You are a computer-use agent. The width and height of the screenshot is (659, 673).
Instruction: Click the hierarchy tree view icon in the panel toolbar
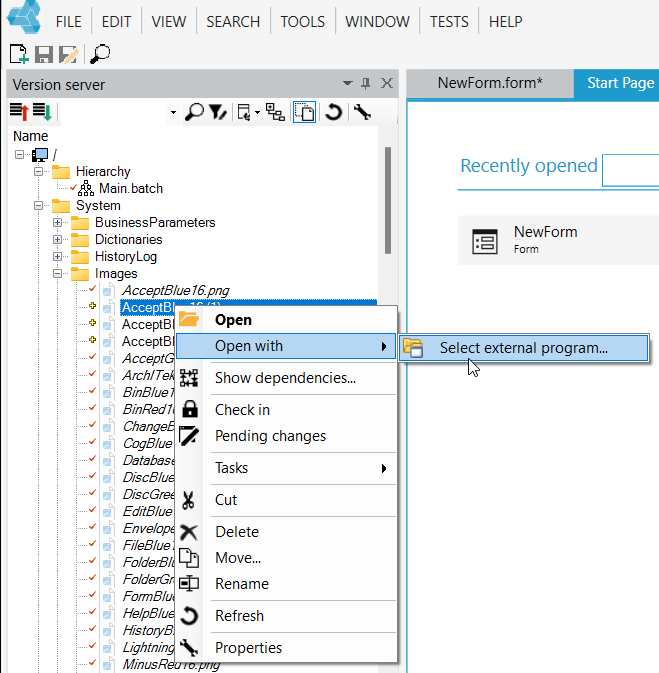point(275,112)
